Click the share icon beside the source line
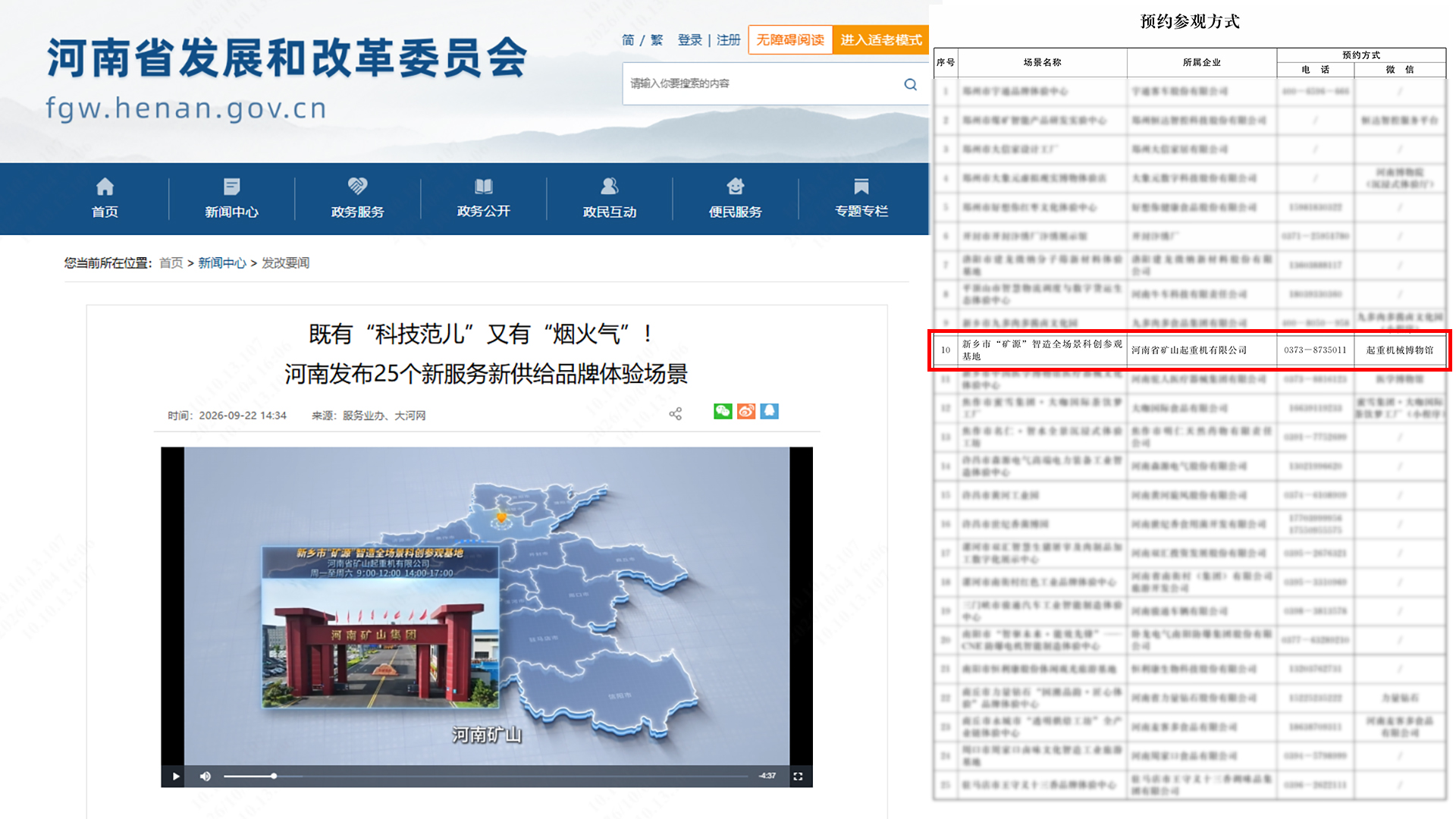The width and height of the screenshot is (1456, 819). coord(675,413)
